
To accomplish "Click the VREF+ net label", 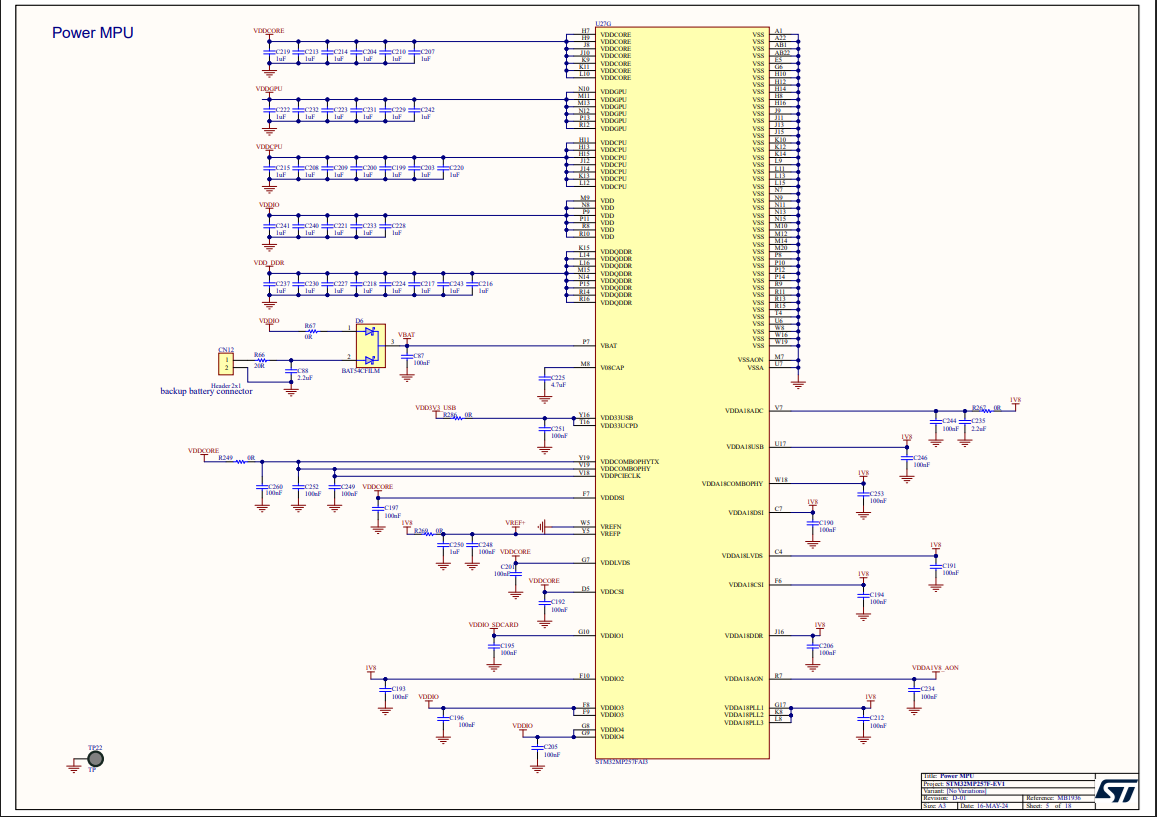I will pos(515,523).
